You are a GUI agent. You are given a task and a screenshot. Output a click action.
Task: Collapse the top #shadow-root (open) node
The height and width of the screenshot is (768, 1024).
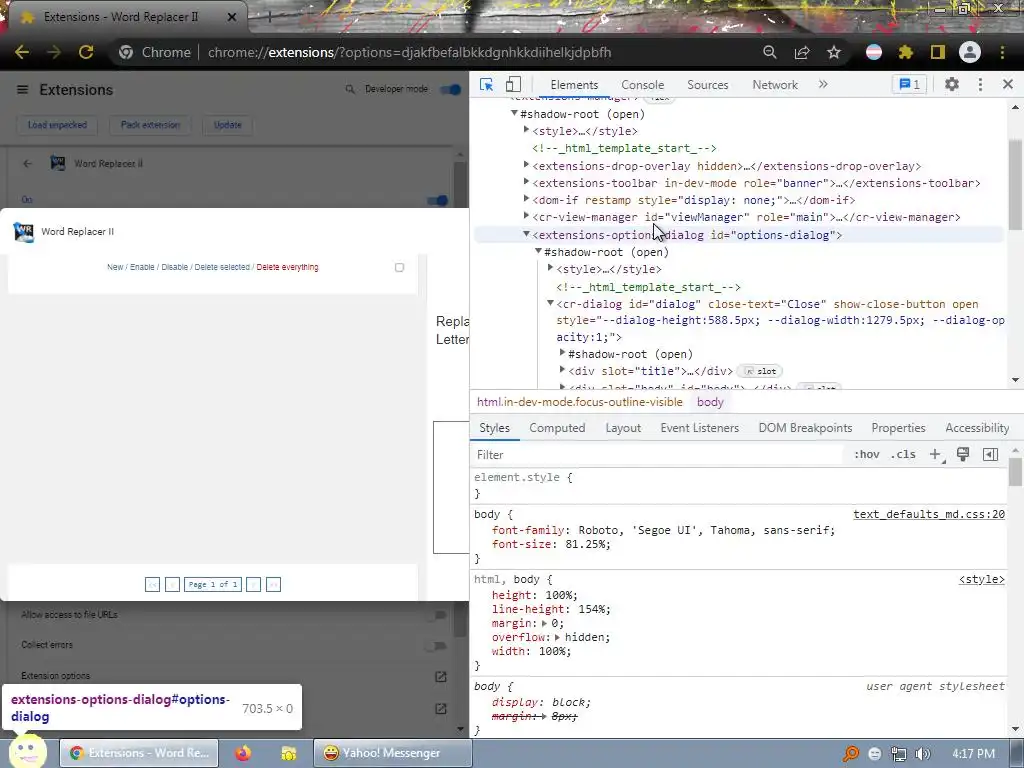(514, 114)
